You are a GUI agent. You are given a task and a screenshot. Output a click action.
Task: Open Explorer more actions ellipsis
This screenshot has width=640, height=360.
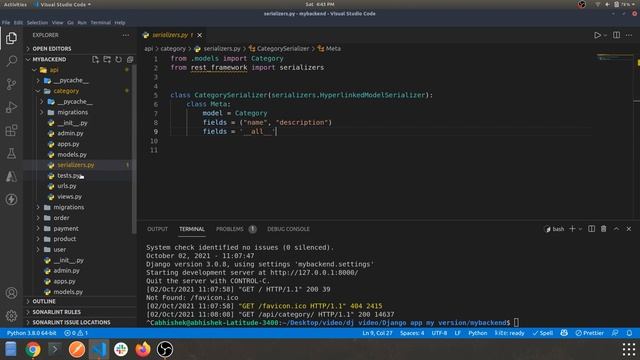click(125, 36)
